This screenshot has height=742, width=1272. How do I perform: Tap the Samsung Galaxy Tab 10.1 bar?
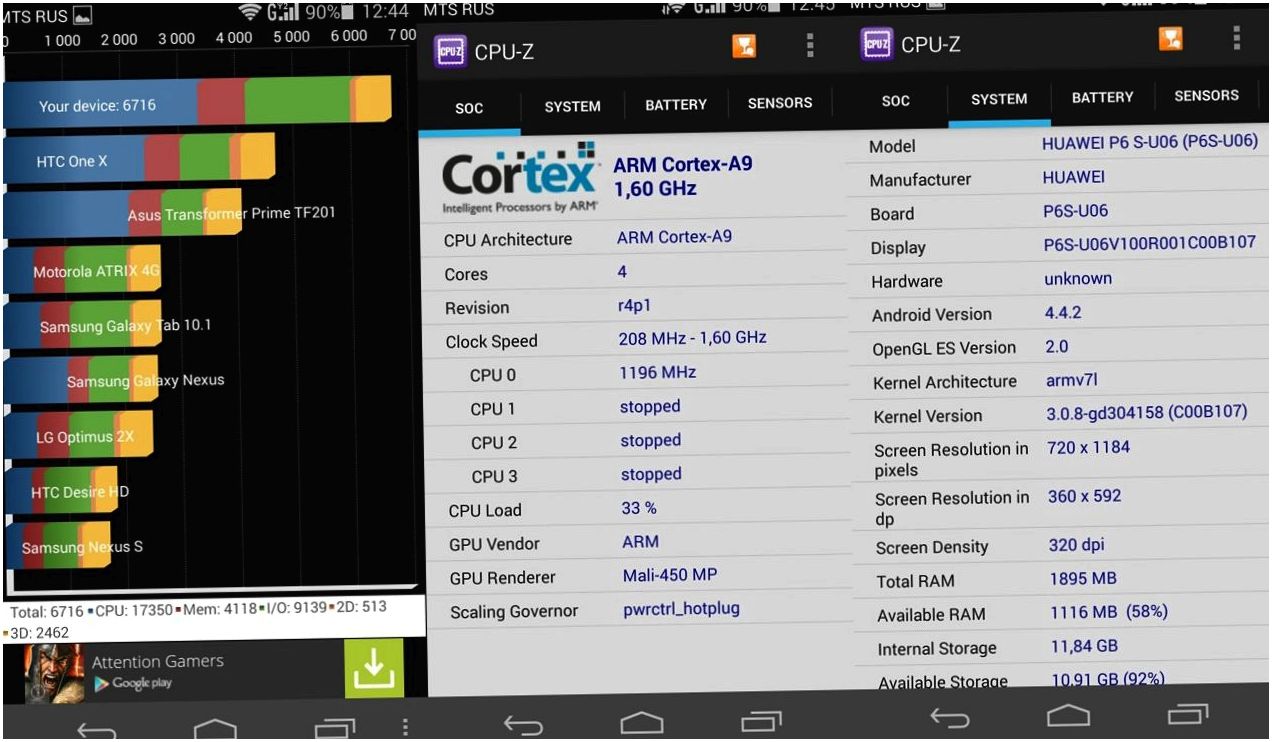click(82, 325)
